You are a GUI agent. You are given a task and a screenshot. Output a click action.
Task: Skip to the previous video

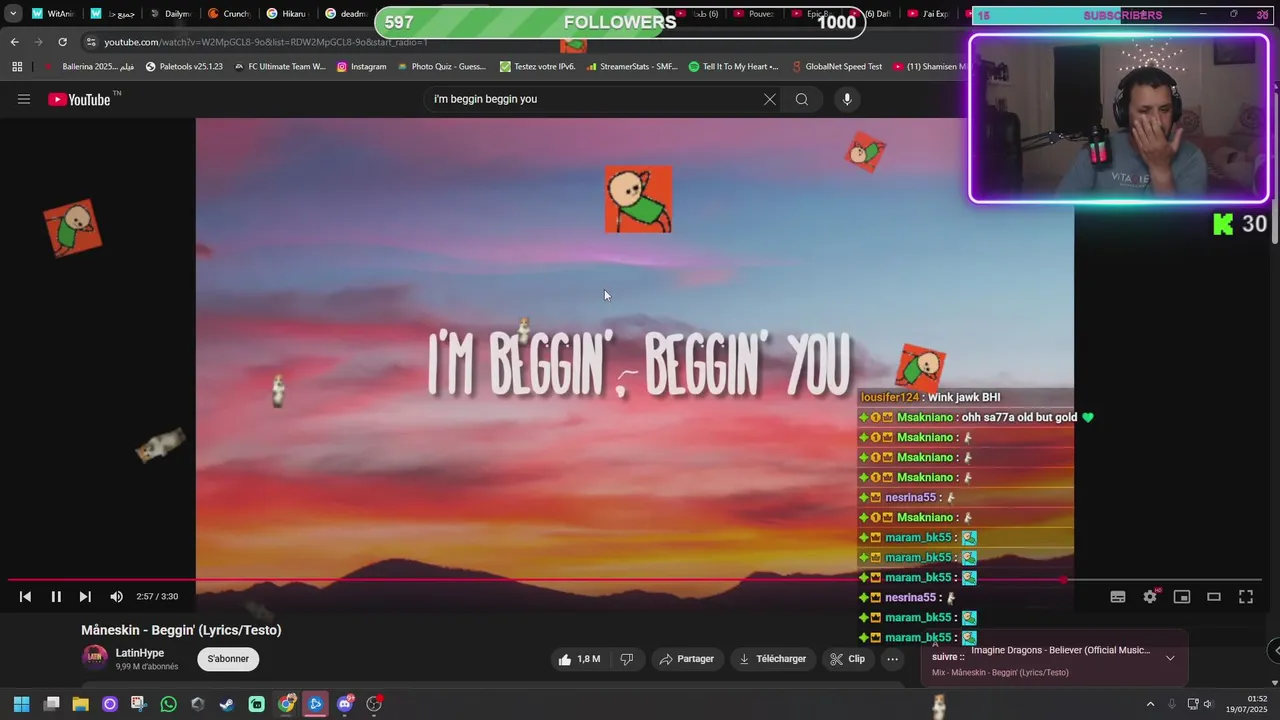pos(25,597)
